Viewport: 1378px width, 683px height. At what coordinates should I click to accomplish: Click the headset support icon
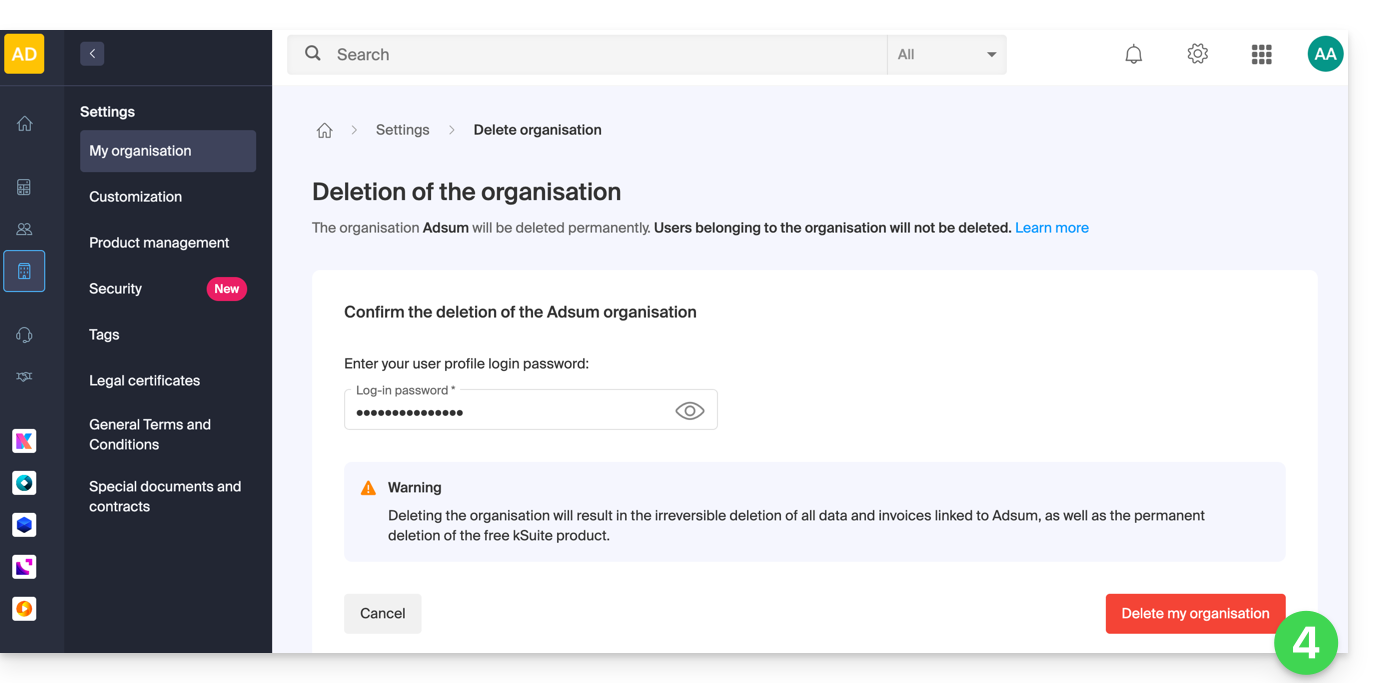24,335
